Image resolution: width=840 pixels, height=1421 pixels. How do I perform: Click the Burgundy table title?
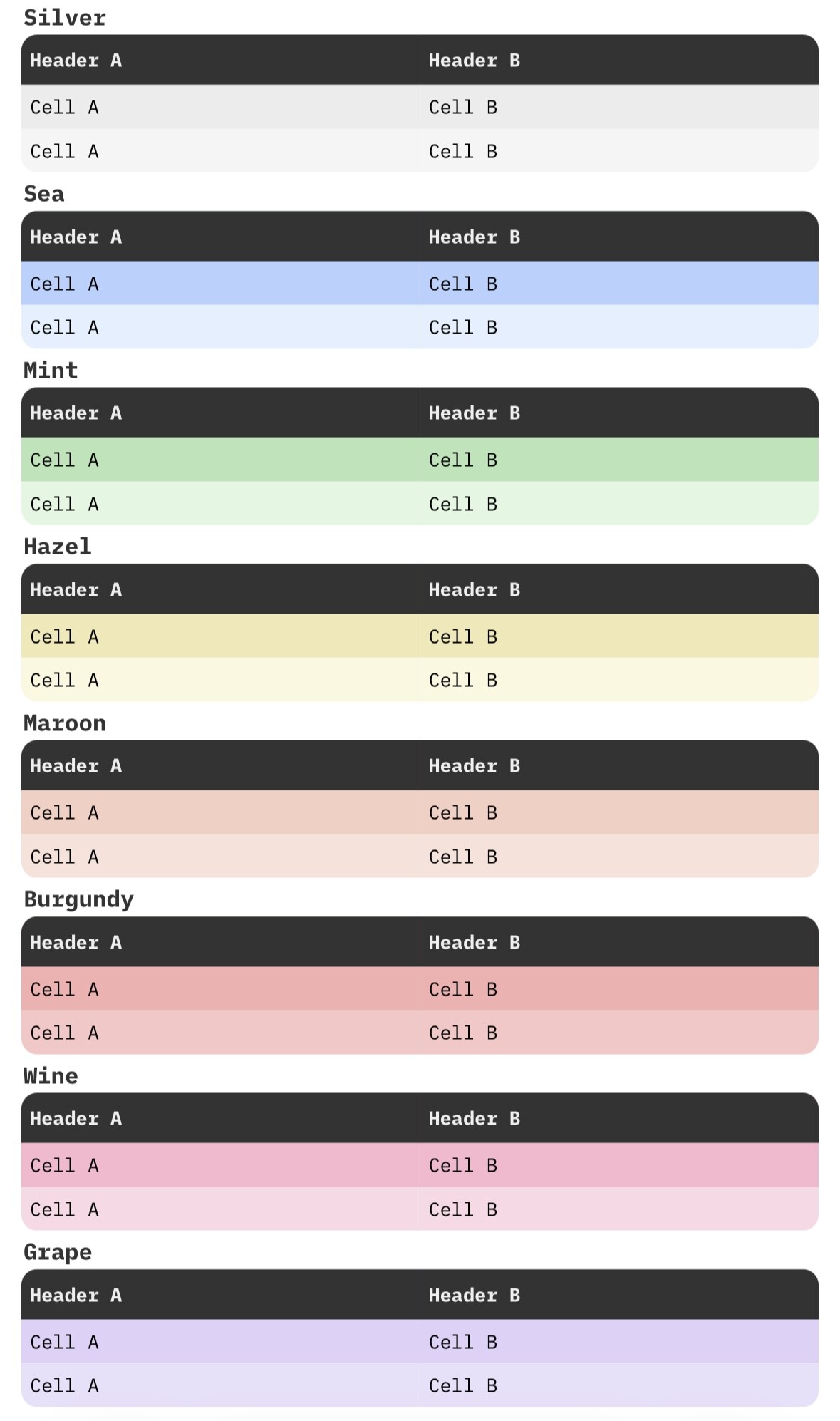coord(78,899)
